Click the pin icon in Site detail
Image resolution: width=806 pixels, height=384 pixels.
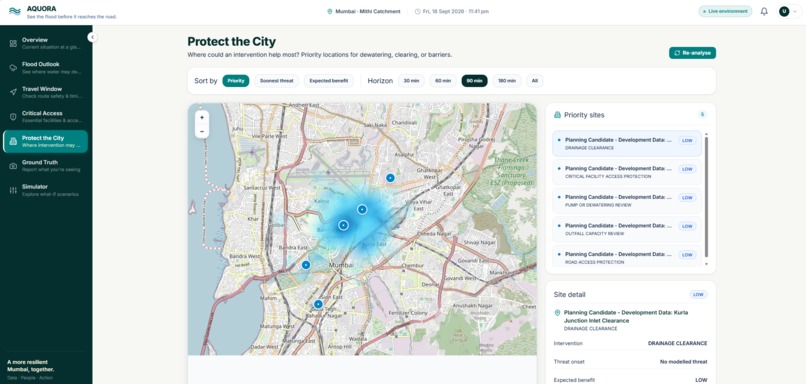tap(557, 313)
